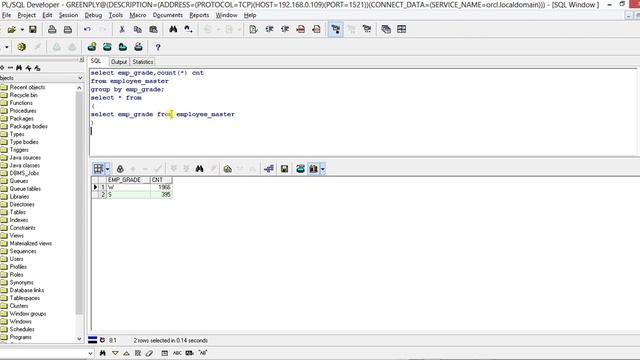Switch to the Statistics tab
640x360 pixels.
[x=142, y=62]
